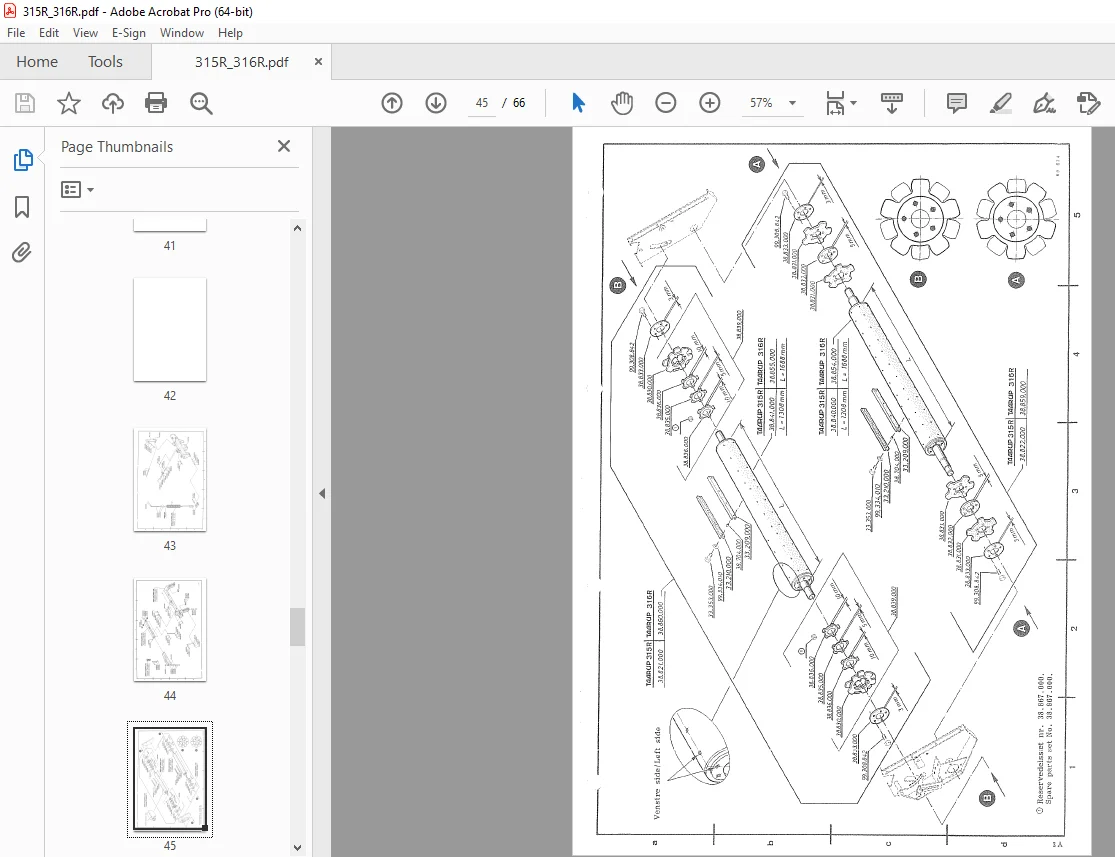Image resolution: width=1115 pixels, height=857 pixels.
Task: Click the thumbnail panel scrollbar handle
Action: (x=297, y=627)
